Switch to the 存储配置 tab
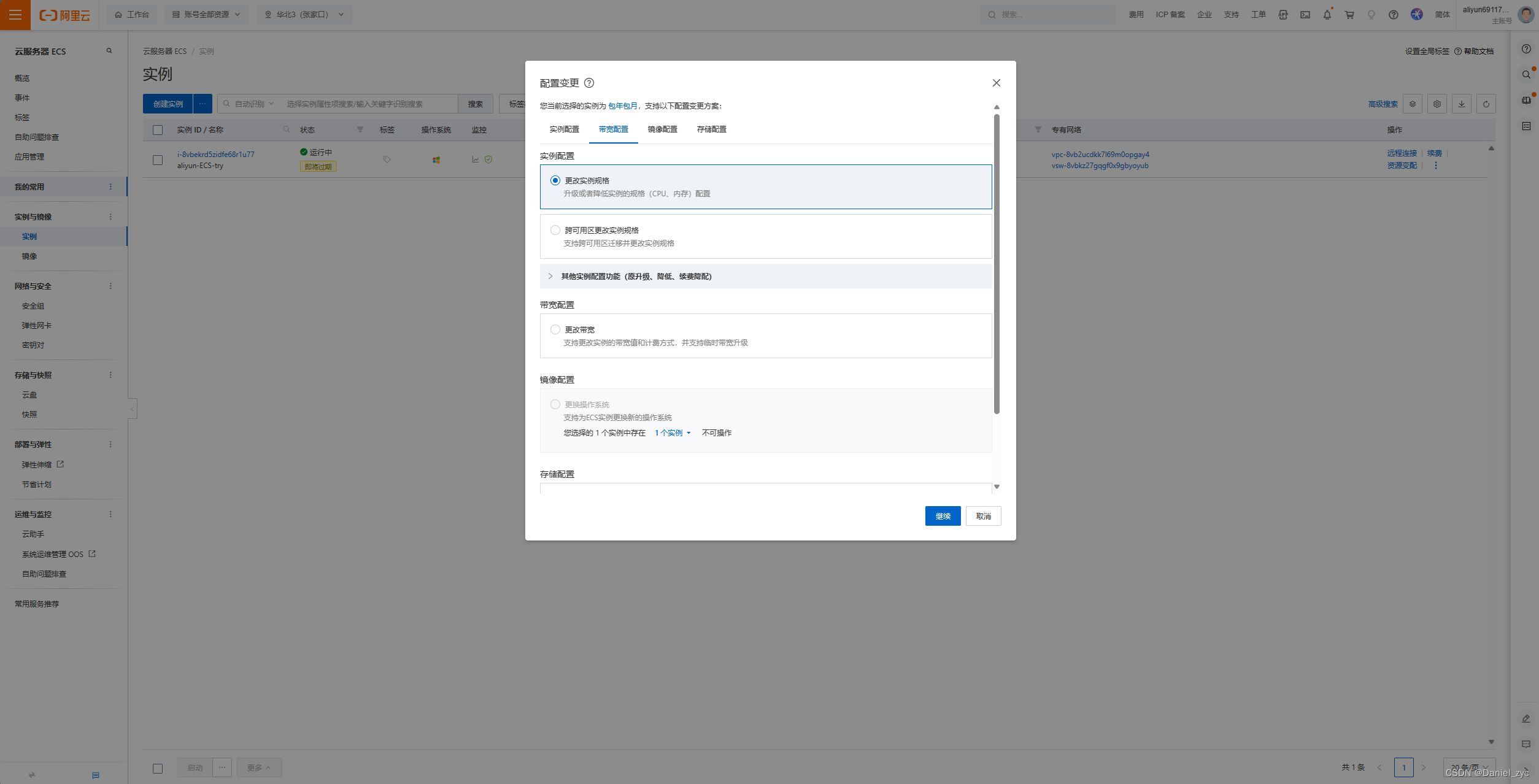 [711, 129]
